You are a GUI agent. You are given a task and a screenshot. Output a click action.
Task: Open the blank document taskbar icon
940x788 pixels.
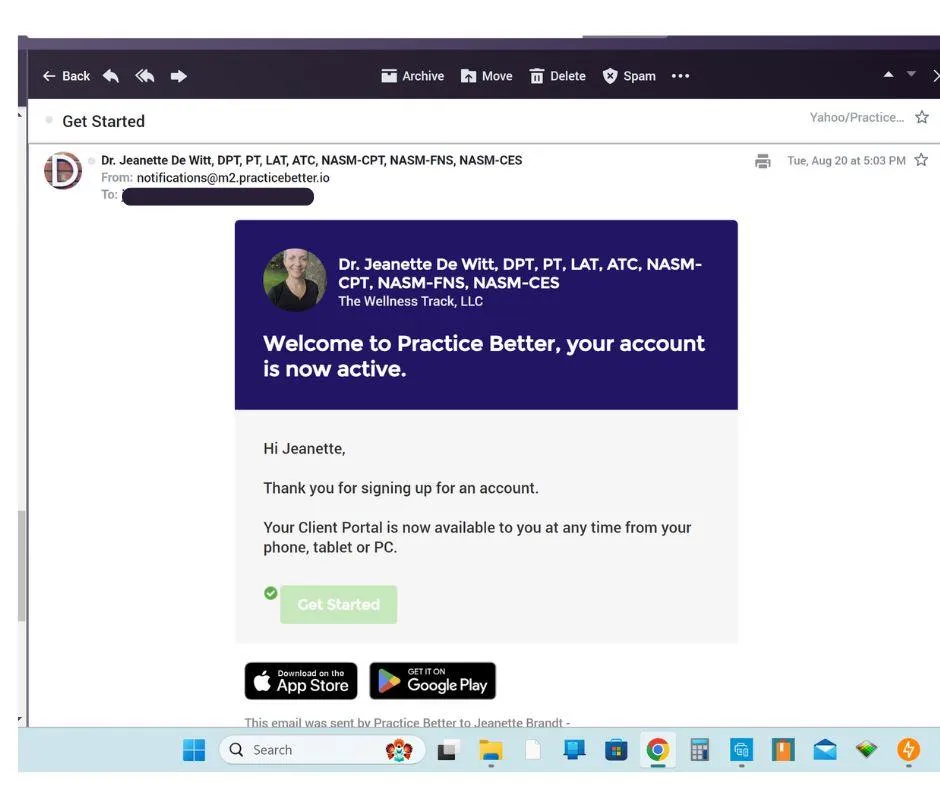click(533, 750)
